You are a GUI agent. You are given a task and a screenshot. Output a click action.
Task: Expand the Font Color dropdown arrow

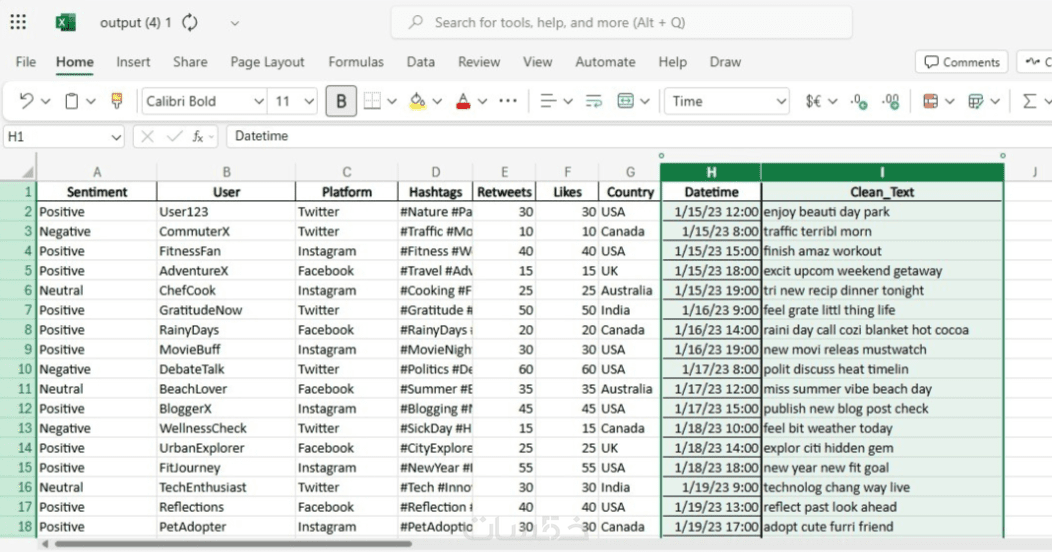(482, 102)
